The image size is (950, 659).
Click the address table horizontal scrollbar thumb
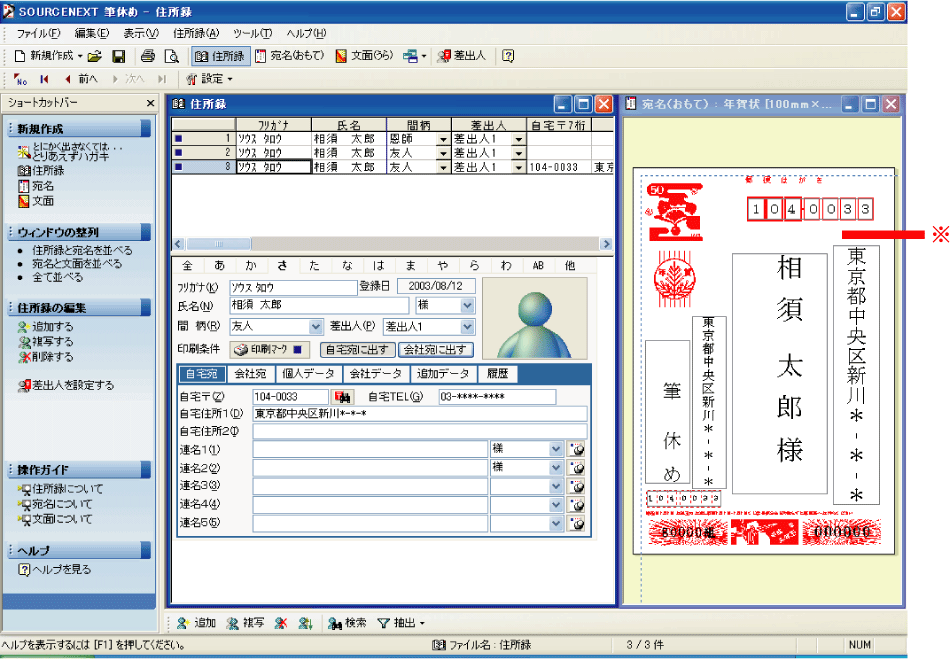[x=218, y=243]
